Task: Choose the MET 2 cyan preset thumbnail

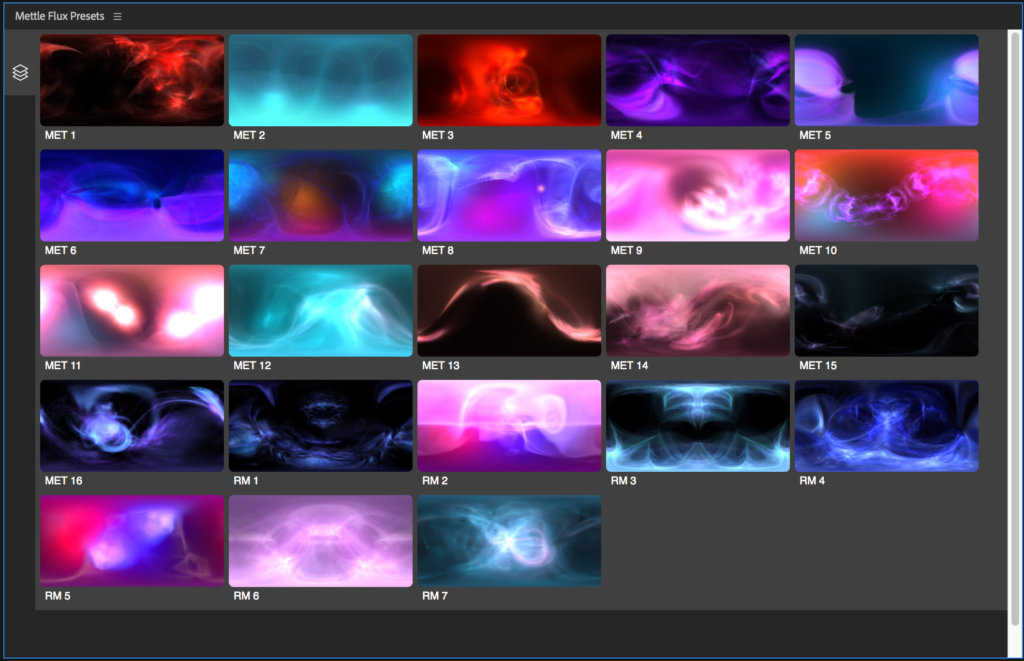Action: pos(320,80)
